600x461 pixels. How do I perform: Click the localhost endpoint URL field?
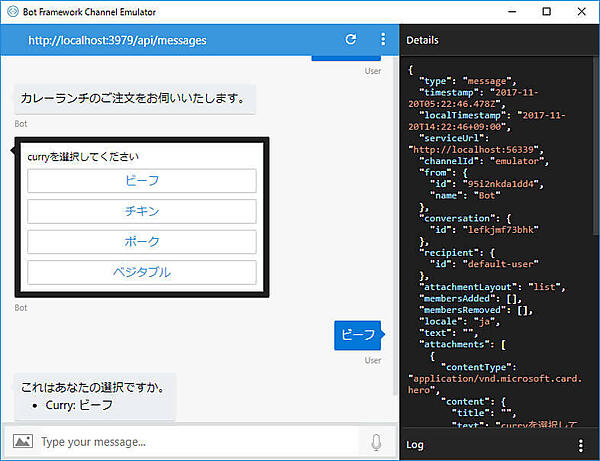click(117, 40)
